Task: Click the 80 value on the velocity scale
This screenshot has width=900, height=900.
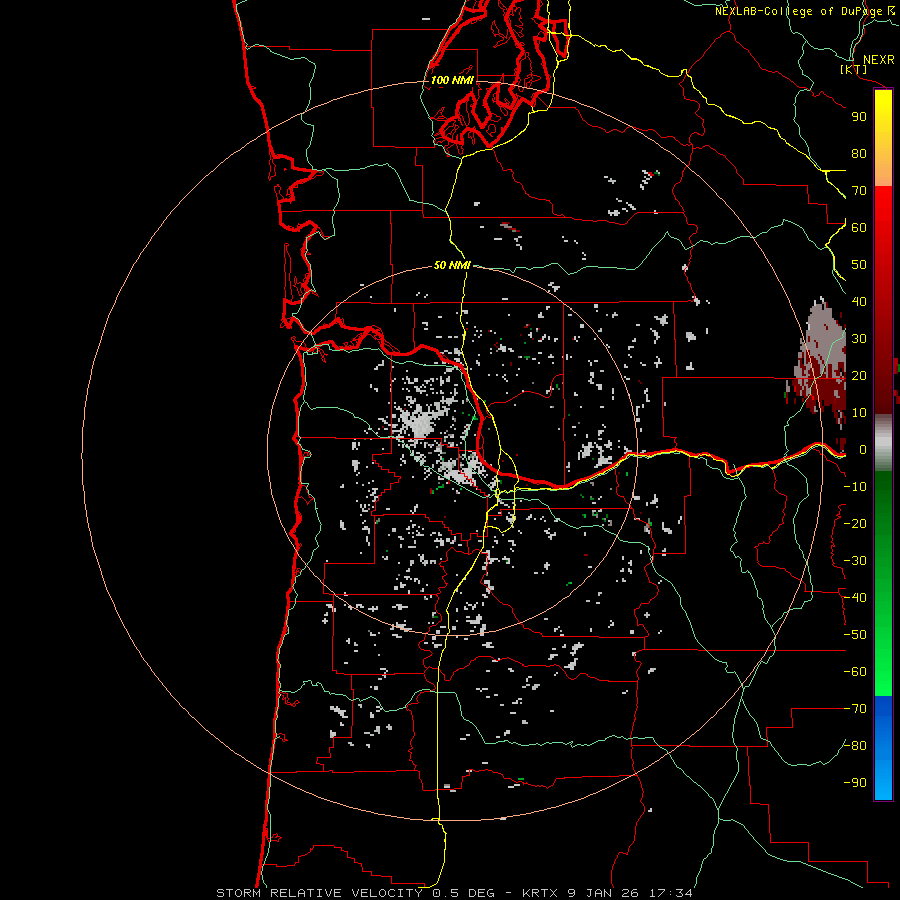Action: (x=859, y=153)
